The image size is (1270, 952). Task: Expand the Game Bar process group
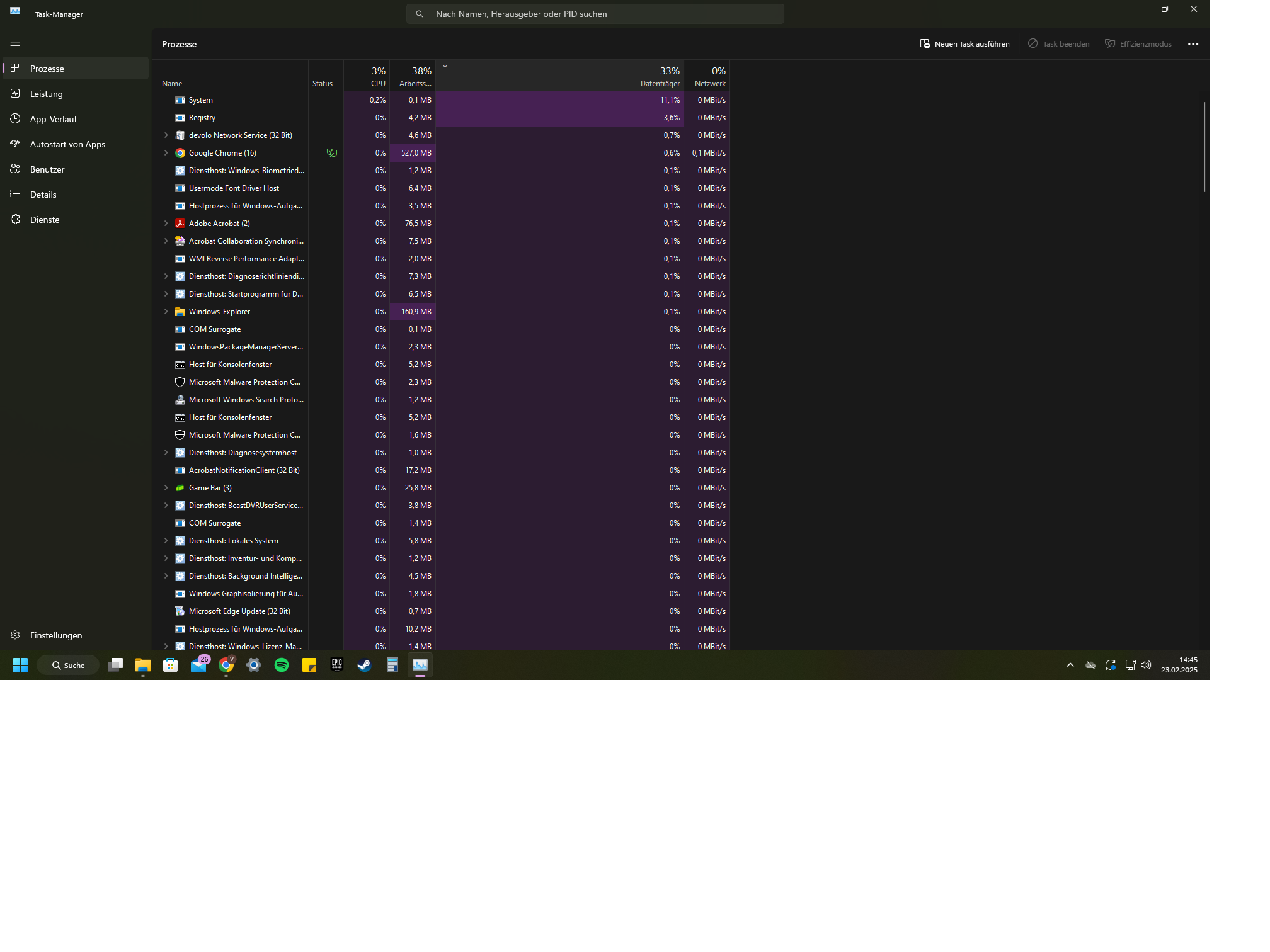(166, 488)
